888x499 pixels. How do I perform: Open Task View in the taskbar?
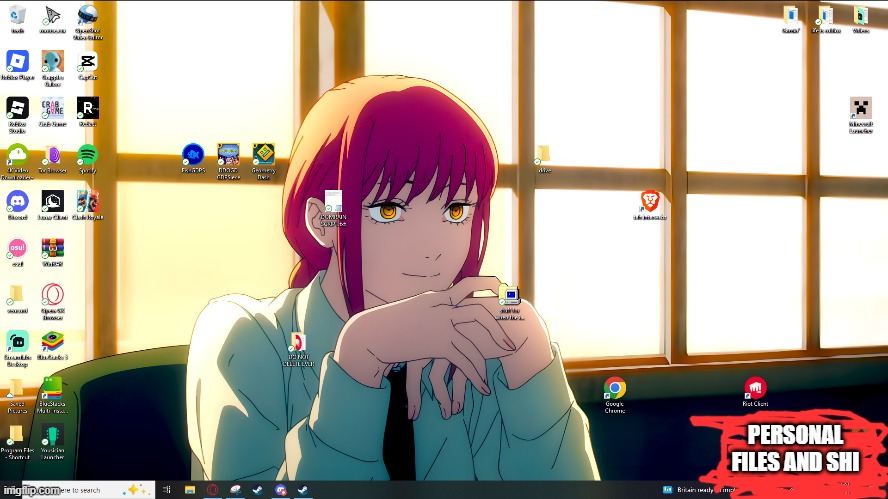point(166,490)
